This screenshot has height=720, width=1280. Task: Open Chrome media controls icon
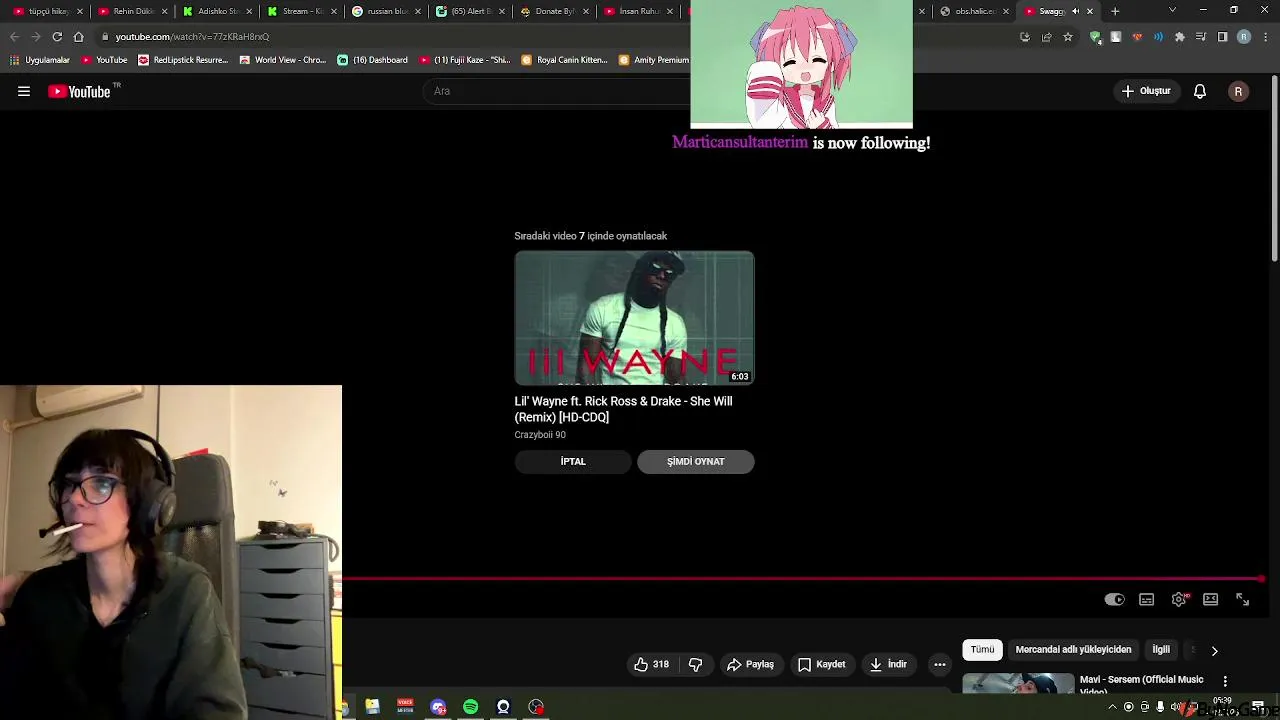(x=1201, y=37)
